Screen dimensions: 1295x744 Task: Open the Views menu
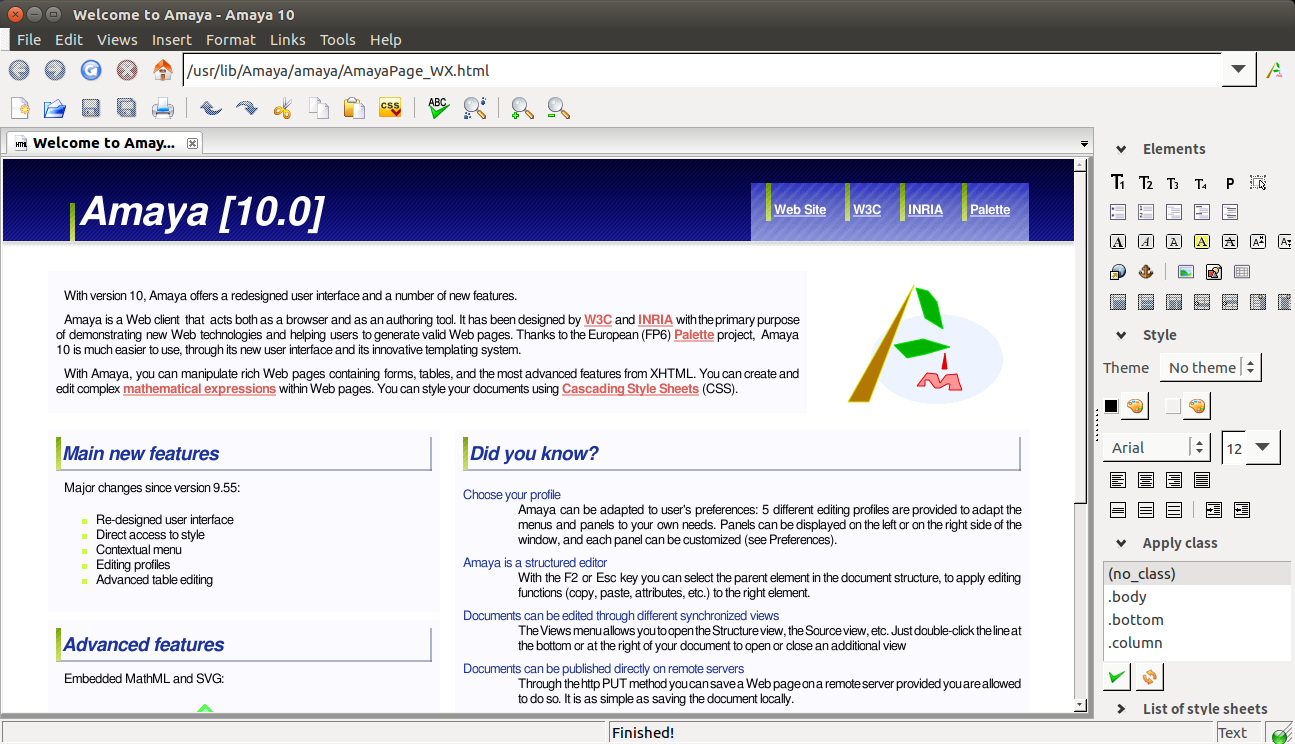click(x=117, y=40)
